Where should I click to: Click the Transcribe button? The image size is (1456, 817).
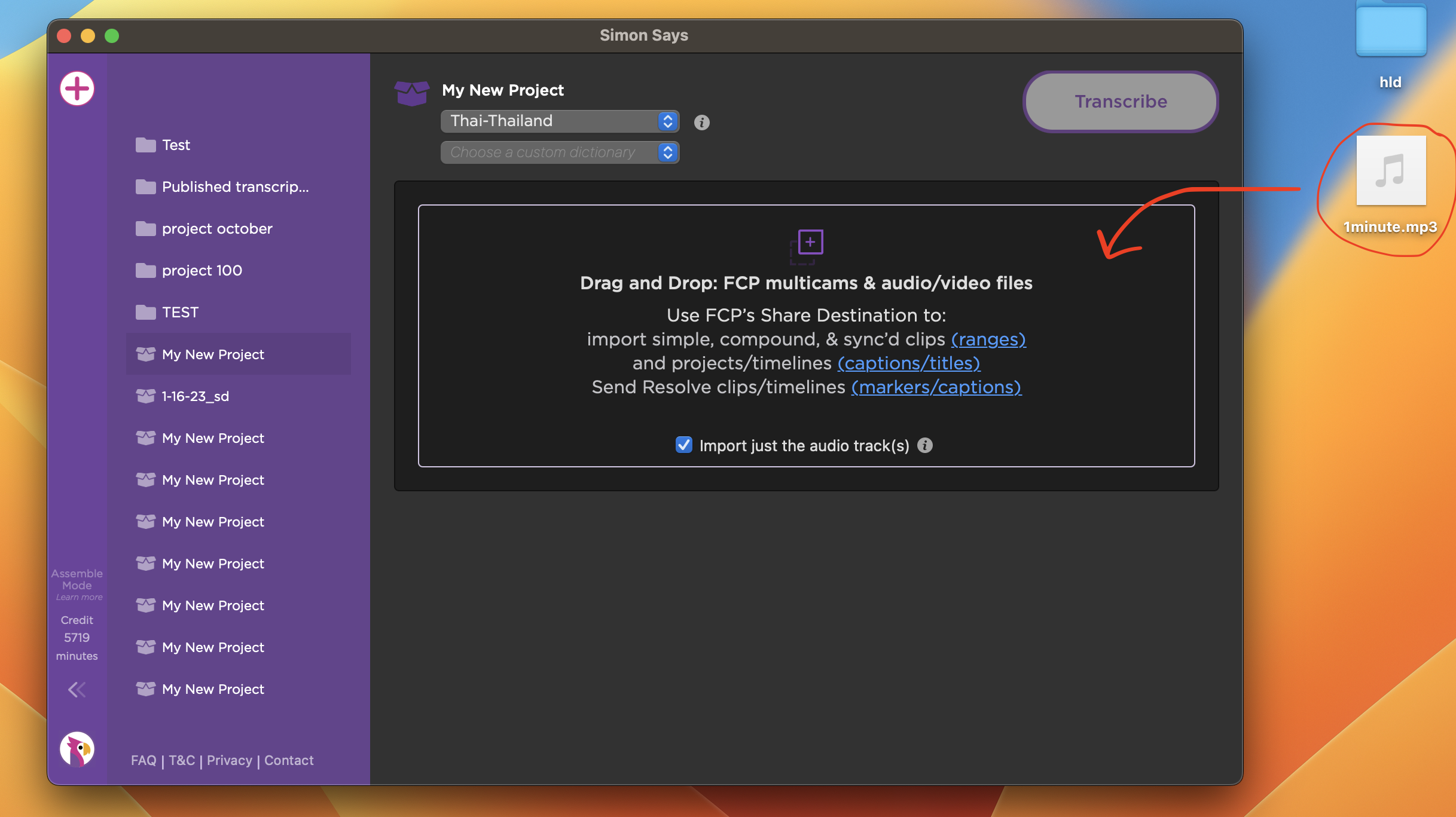pos(1121,102)
